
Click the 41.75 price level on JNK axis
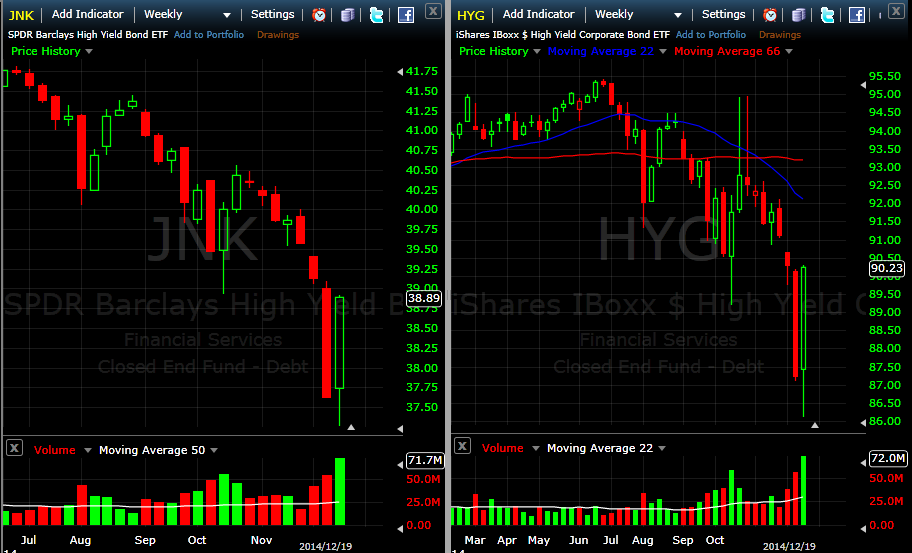pyautogui.click(x=422, y=72)
